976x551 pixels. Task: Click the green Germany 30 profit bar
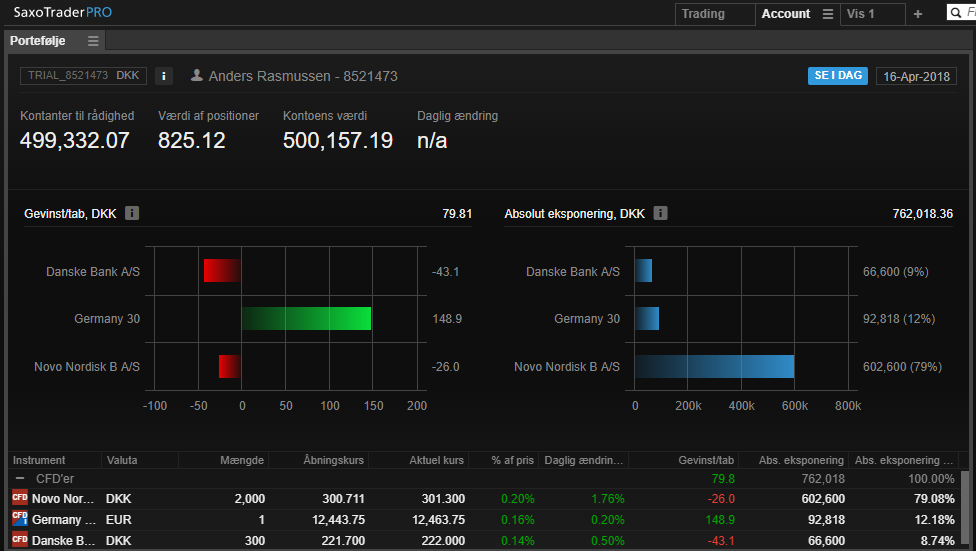[x=306, y=319]
